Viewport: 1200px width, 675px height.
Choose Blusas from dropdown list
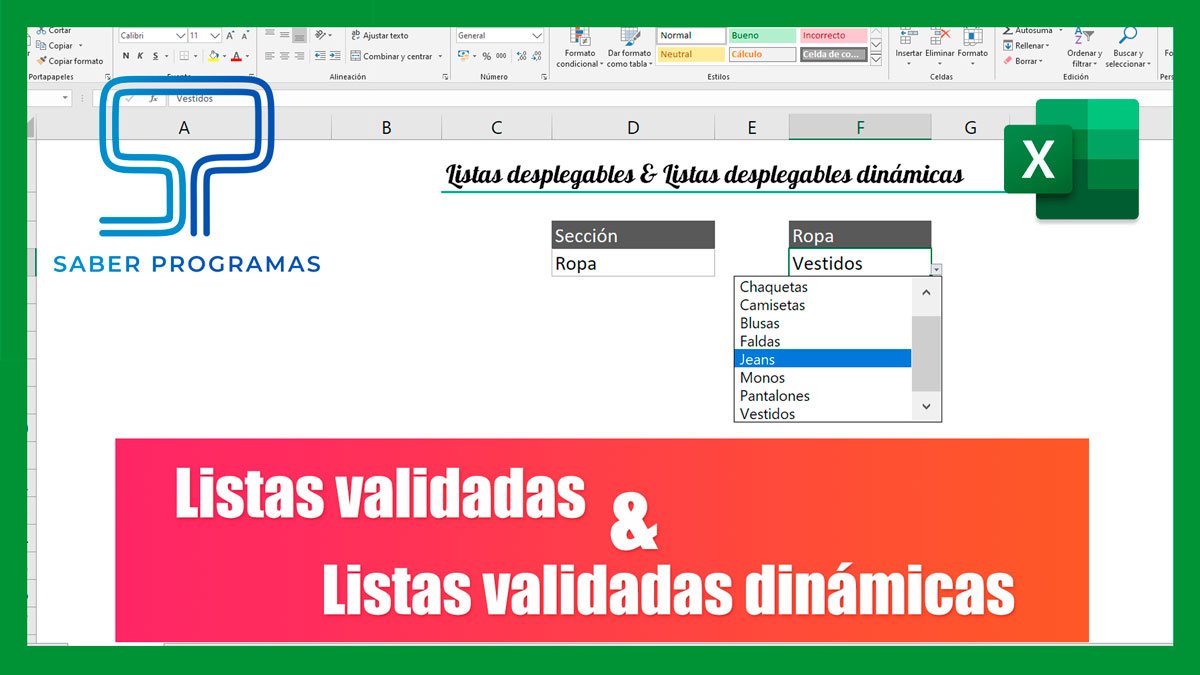[823, 323]
